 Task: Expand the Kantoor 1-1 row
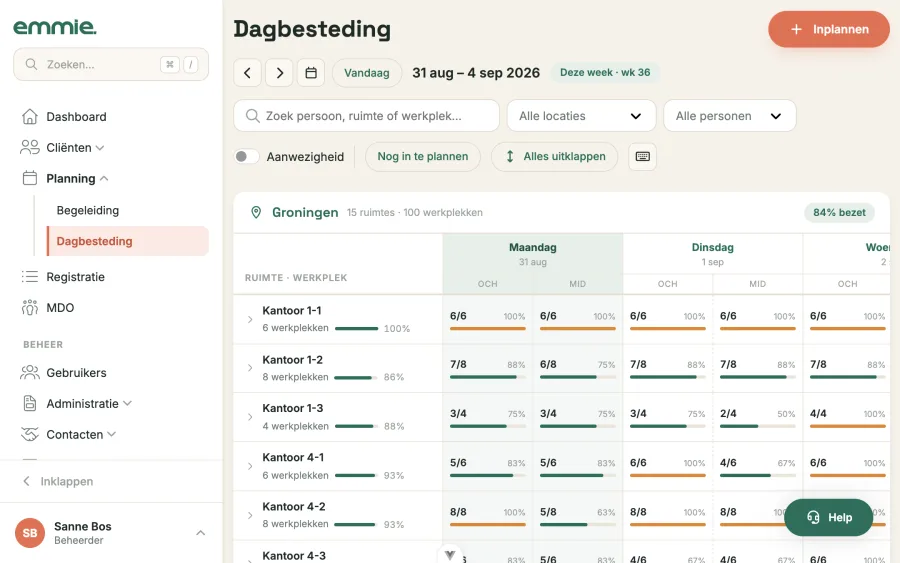[250, 319]
